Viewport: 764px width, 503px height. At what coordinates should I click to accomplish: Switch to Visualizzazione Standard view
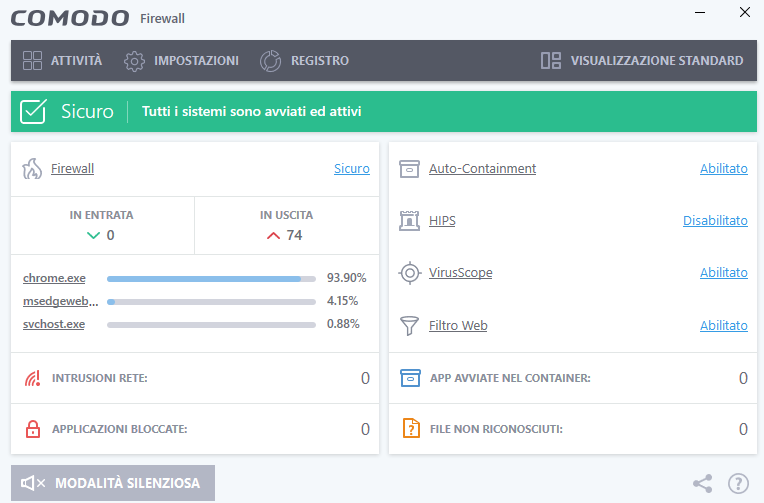642,61
